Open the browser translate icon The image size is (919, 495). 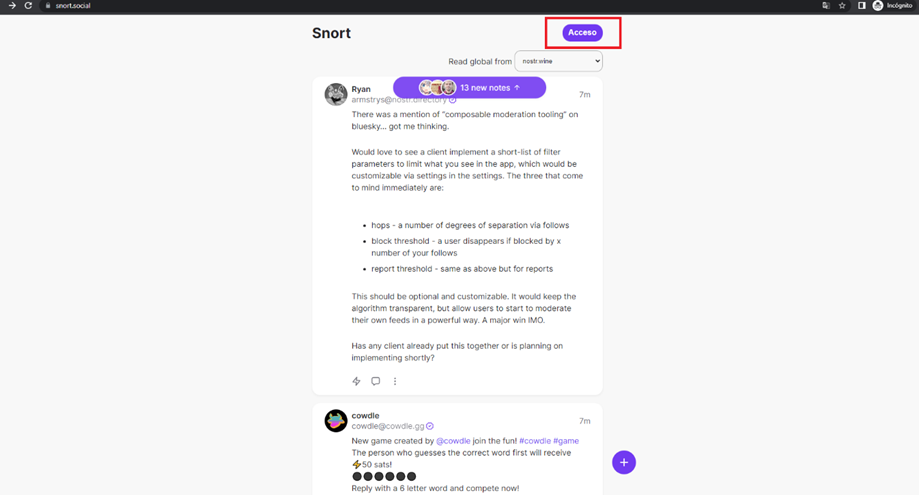click(x=826, y=5)
